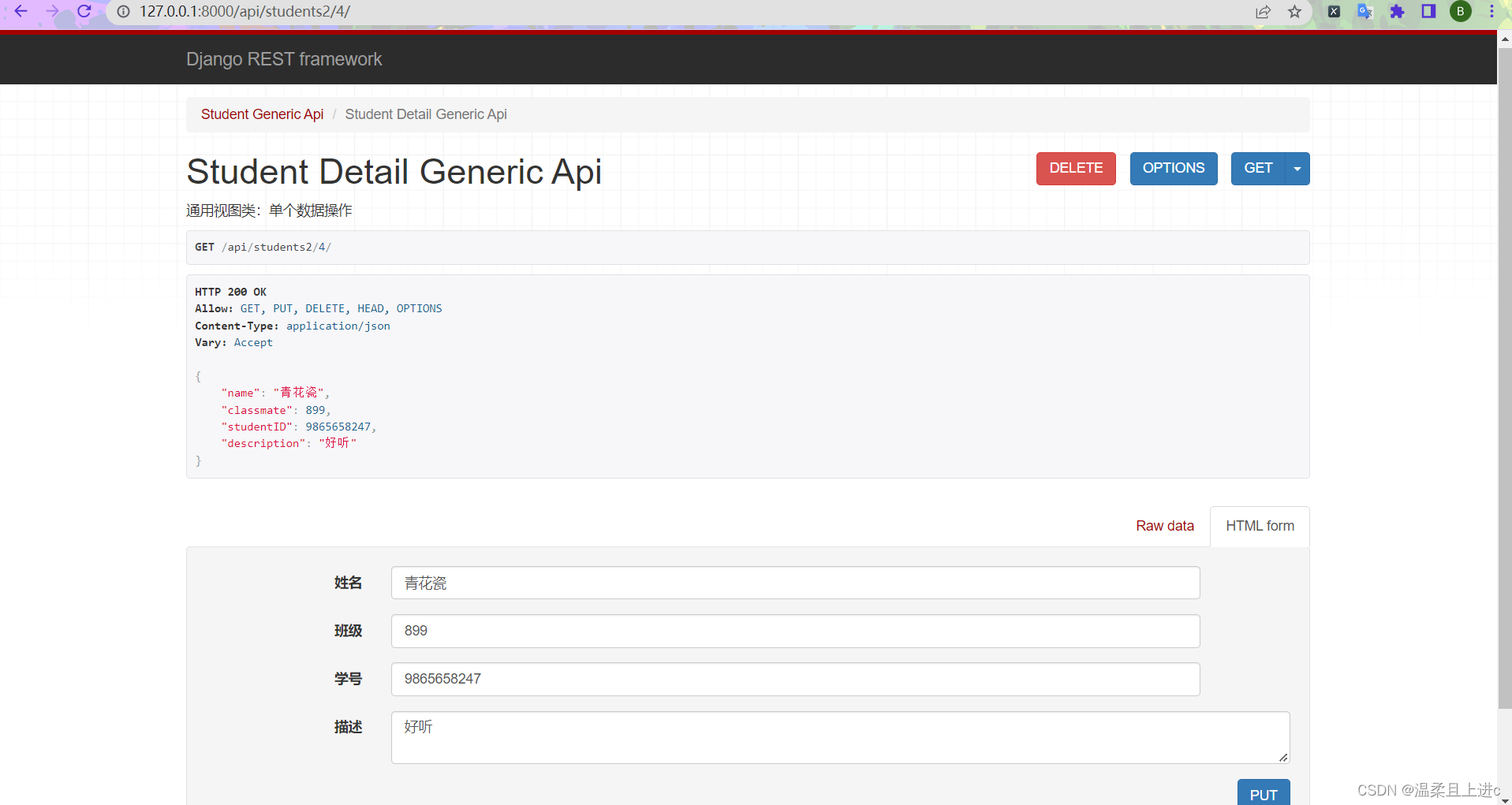This screenshot has height=805, width=1512.
Task: Toggle the browser side panel icon
Action: (1428, 11)
